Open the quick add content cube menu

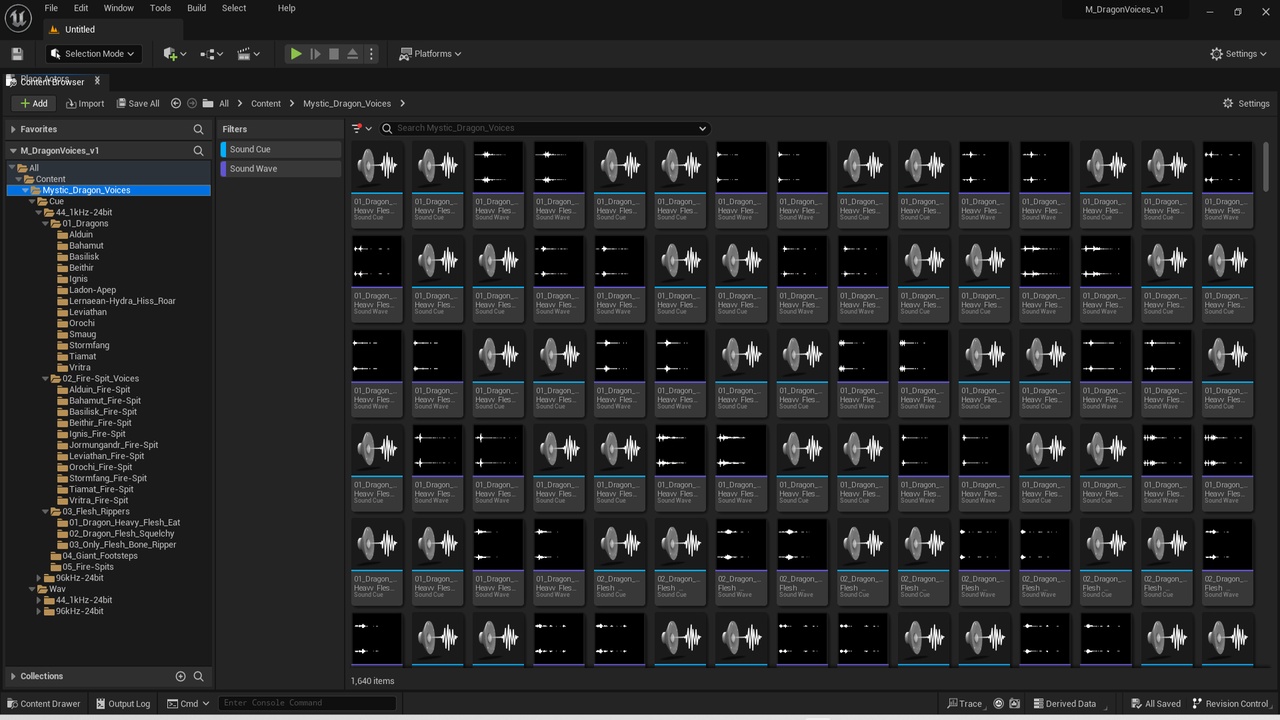[x=174, y=54]
